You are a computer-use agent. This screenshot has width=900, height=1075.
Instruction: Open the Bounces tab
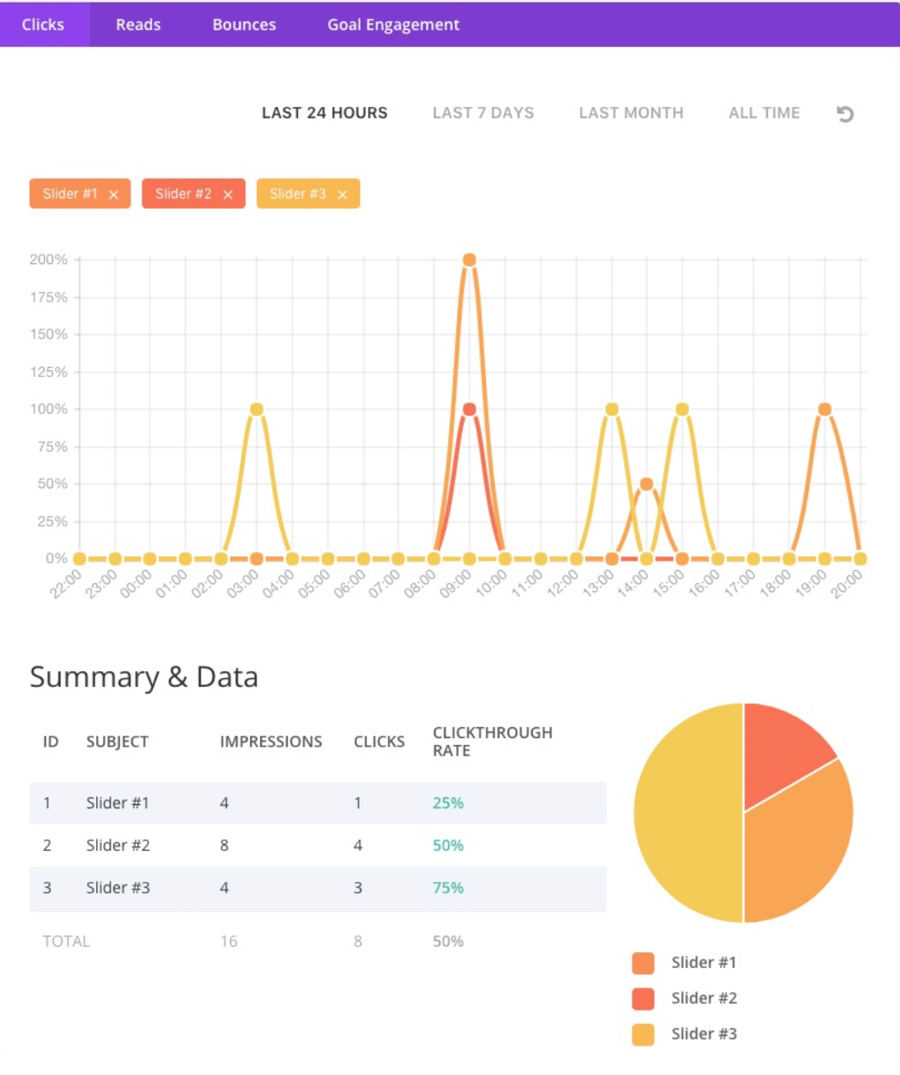(x=244, y=25)
